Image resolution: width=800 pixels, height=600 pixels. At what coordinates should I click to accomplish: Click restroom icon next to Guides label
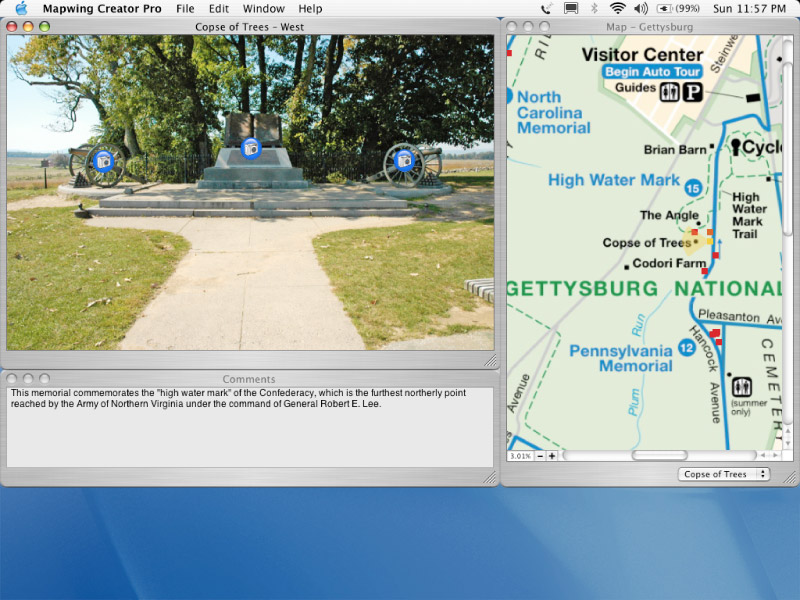669,92
